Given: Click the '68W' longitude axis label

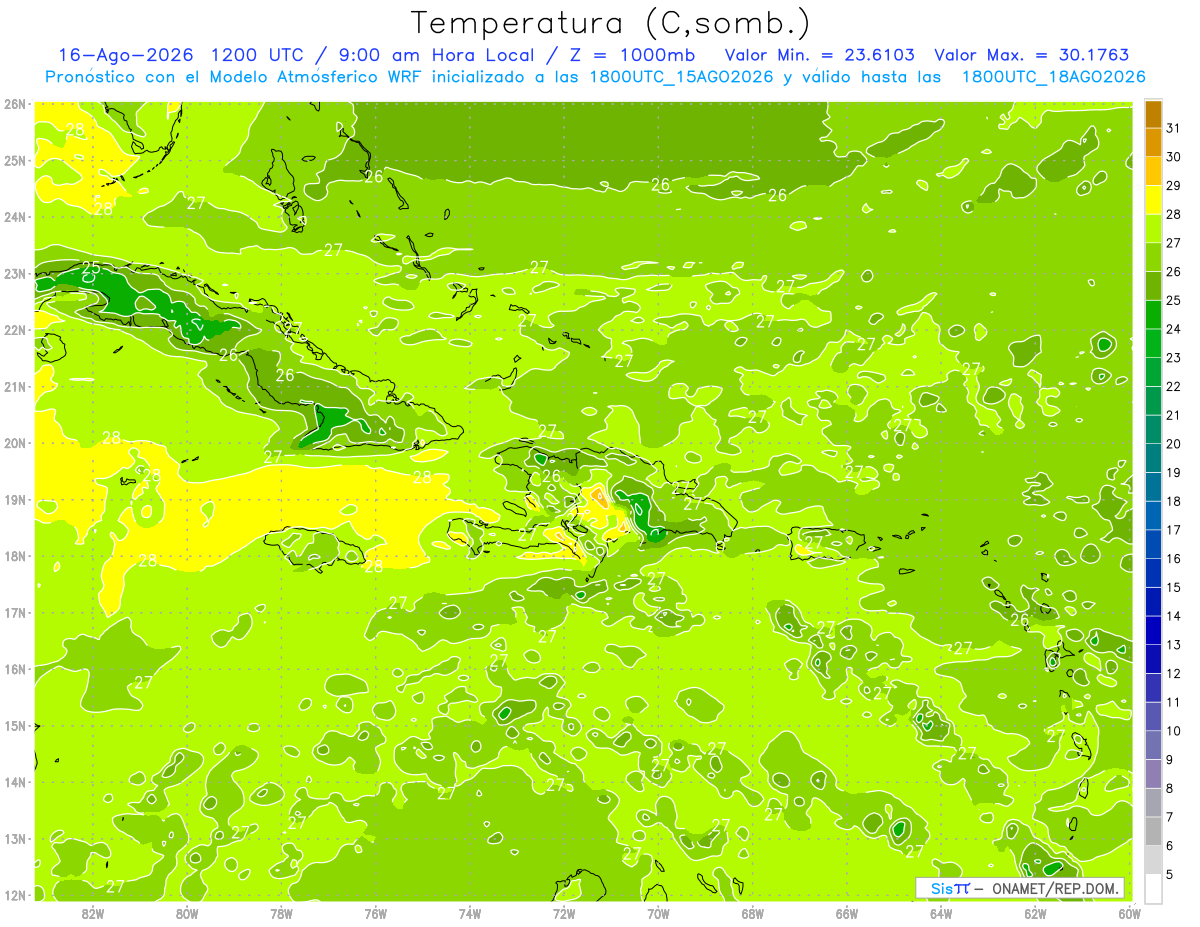Looking at the screenshot, I should tap(753, 913).
